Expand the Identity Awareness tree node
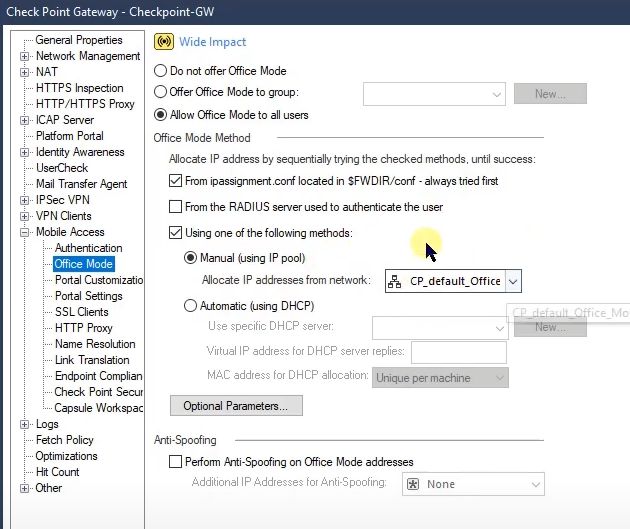Screen dimensions: 630x529 [25, 152]
